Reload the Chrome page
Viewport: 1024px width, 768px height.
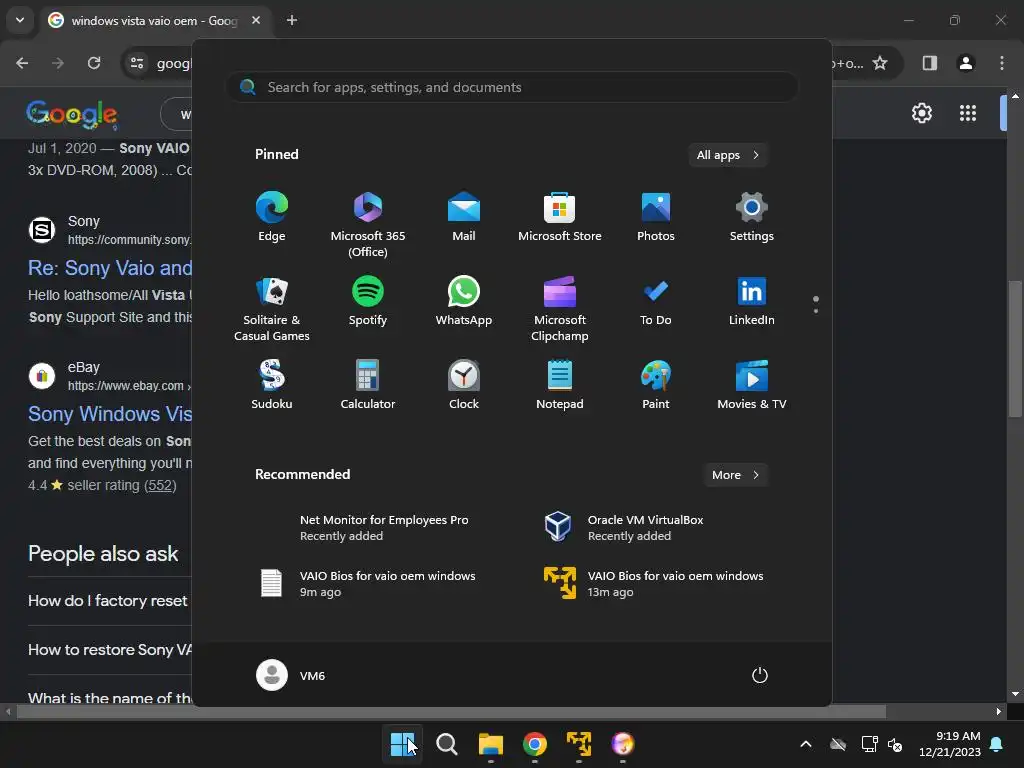[x=94, y=63]
